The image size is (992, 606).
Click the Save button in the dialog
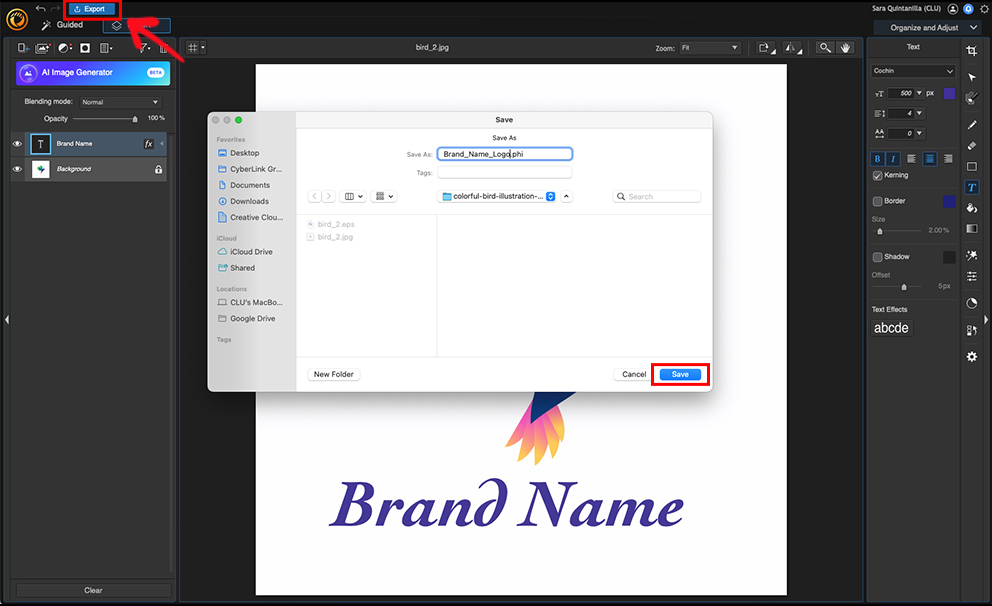pos(680,373)
